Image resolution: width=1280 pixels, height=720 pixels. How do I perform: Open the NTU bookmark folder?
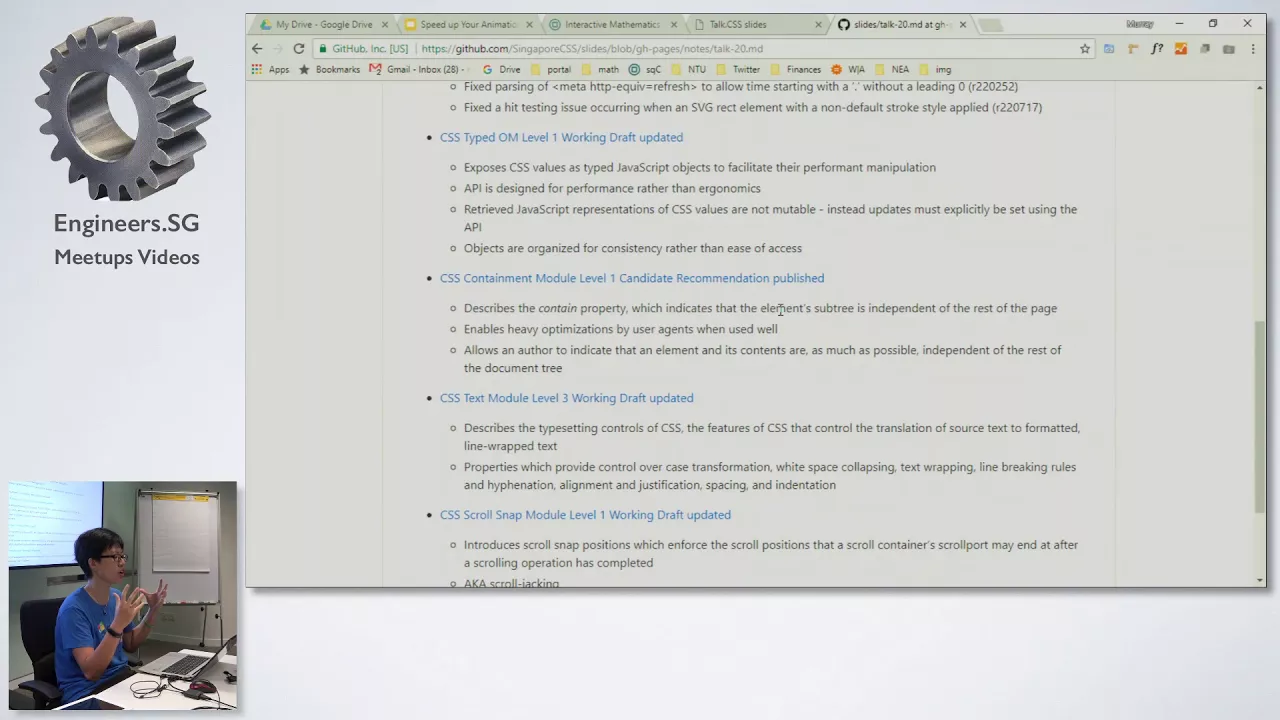pos(688,69)
